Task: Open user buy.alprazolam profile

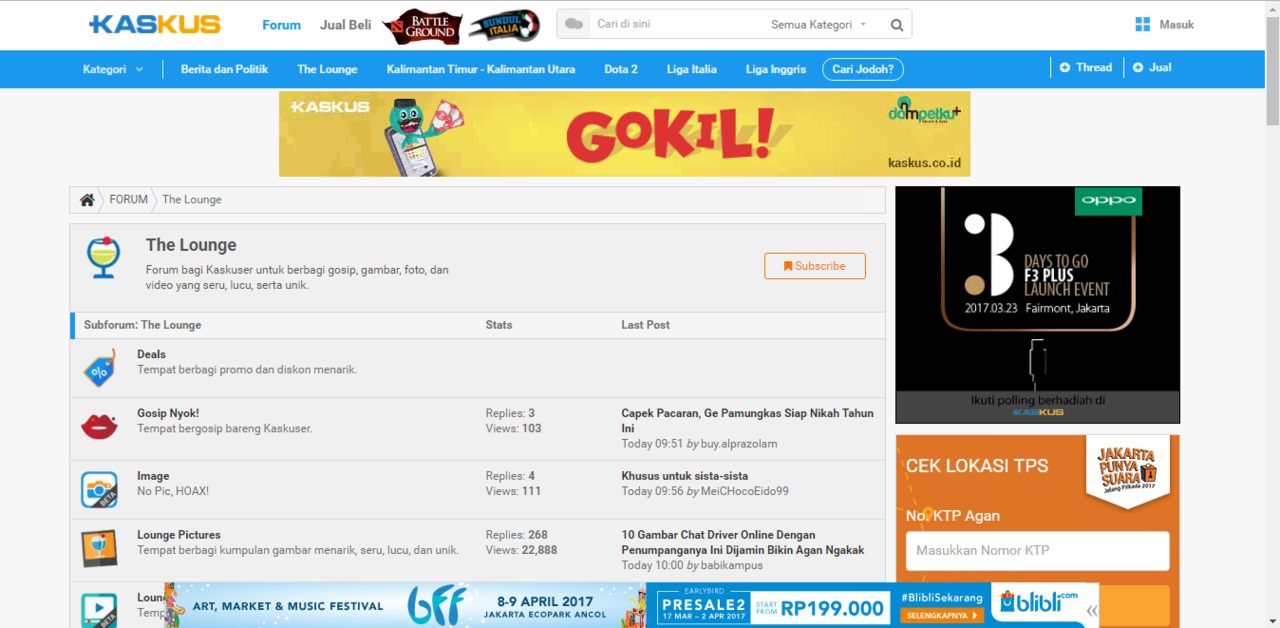Action: [x=739, y=443]
